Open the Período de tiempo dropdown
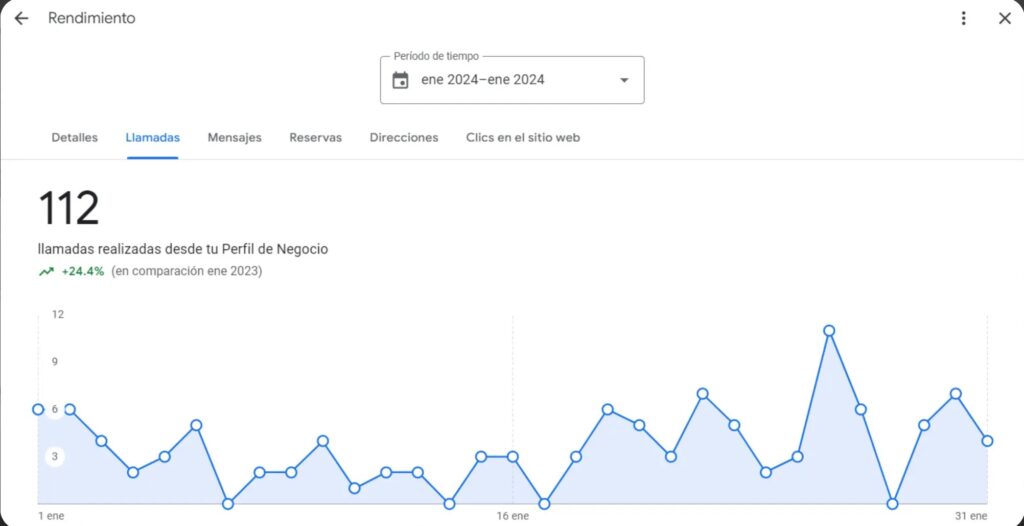The height and width of the screenshot is (526, 1024). [x=512, y=80]
